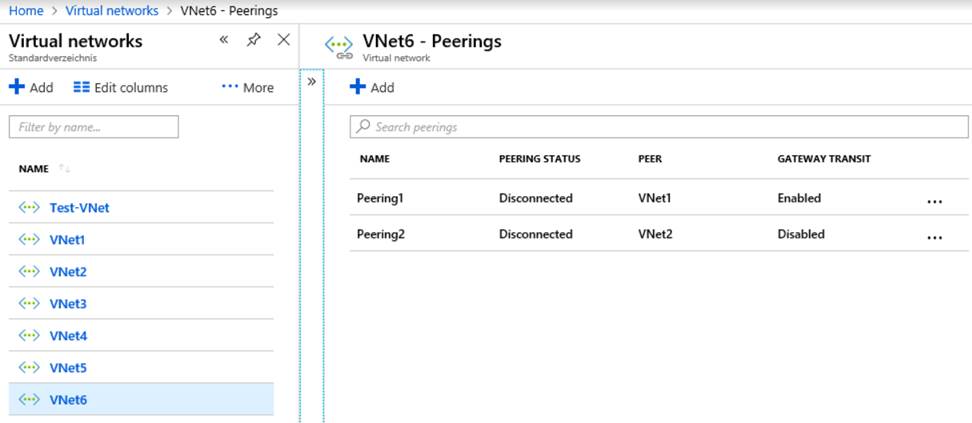972x423 pixels.
Task: Click Enabled gateway transit value
Action: click(x=799, y=198)
